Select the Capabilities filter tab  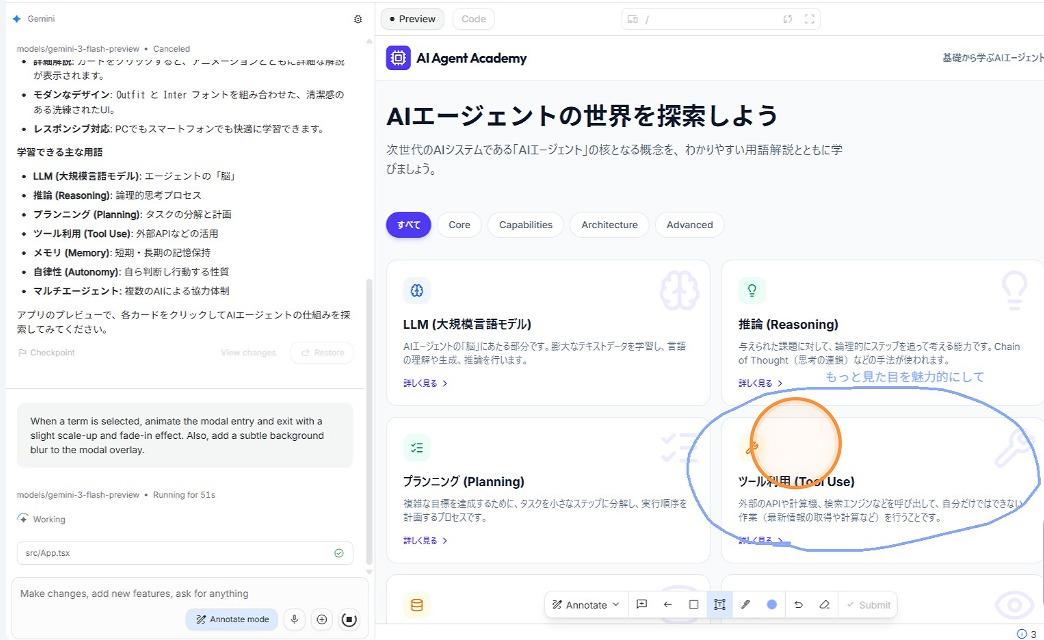[525, 225]
